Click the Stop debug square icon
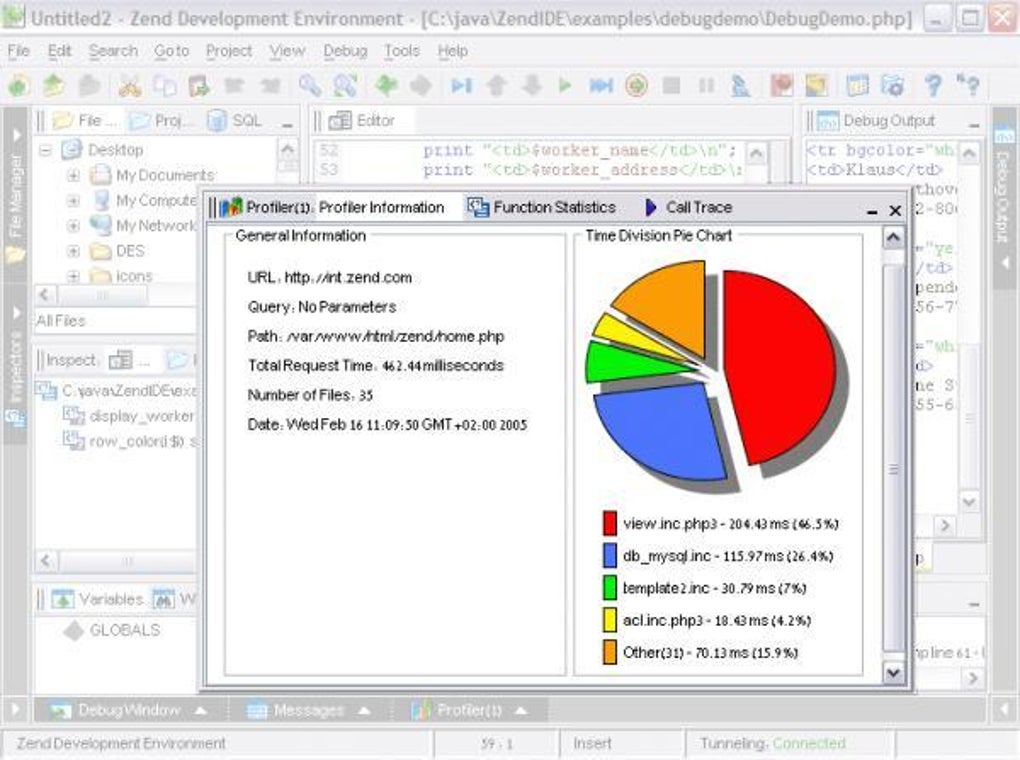This screenshot has width=1020, height=760. point(671,85)
